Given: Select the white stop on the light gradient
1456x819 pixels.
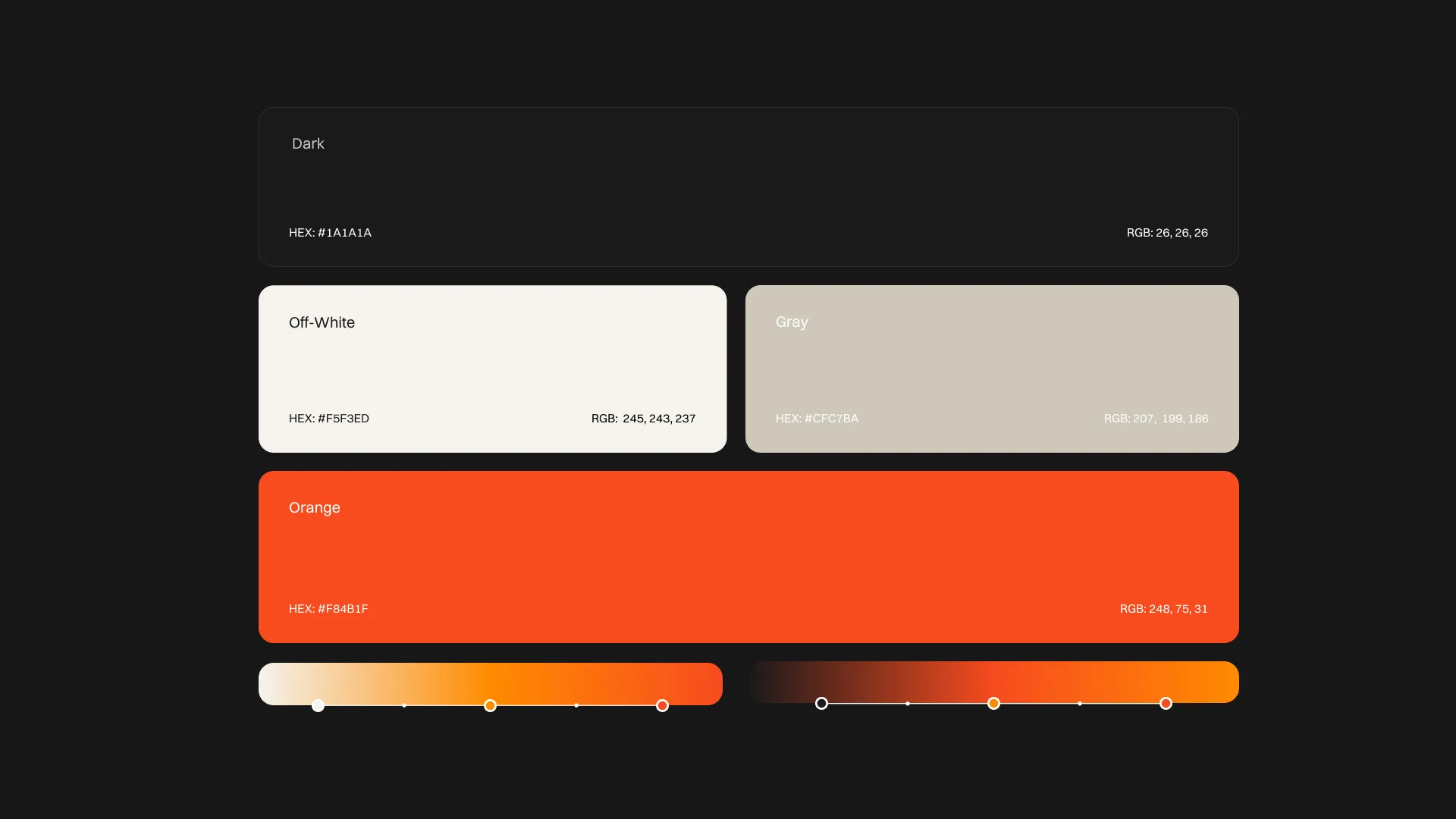Looking at the screenshot, I should pos(318,706).
